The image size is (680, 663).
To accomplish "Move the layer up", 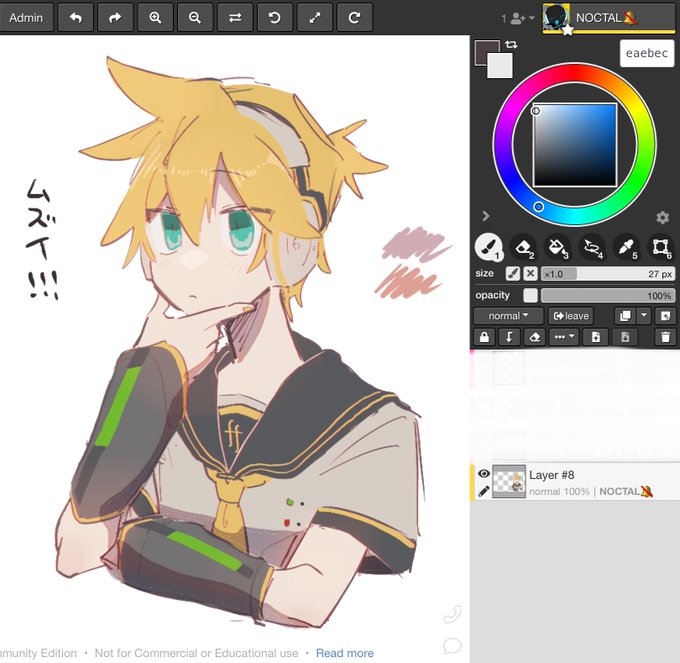I will coord(596,337).
